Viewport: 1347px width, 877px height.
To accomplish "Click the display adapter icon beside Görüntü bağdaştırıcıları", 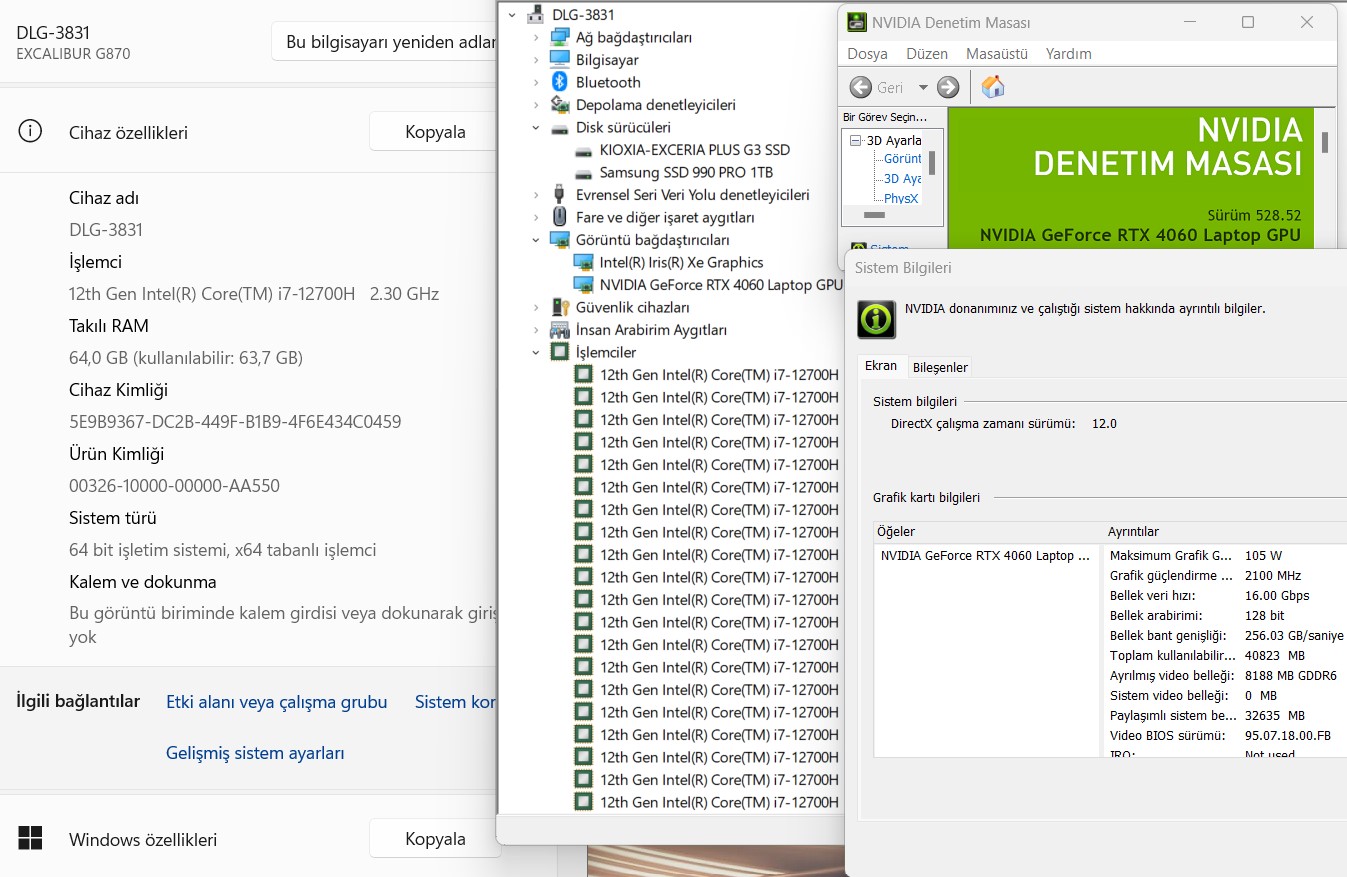I will pos(560,240).
